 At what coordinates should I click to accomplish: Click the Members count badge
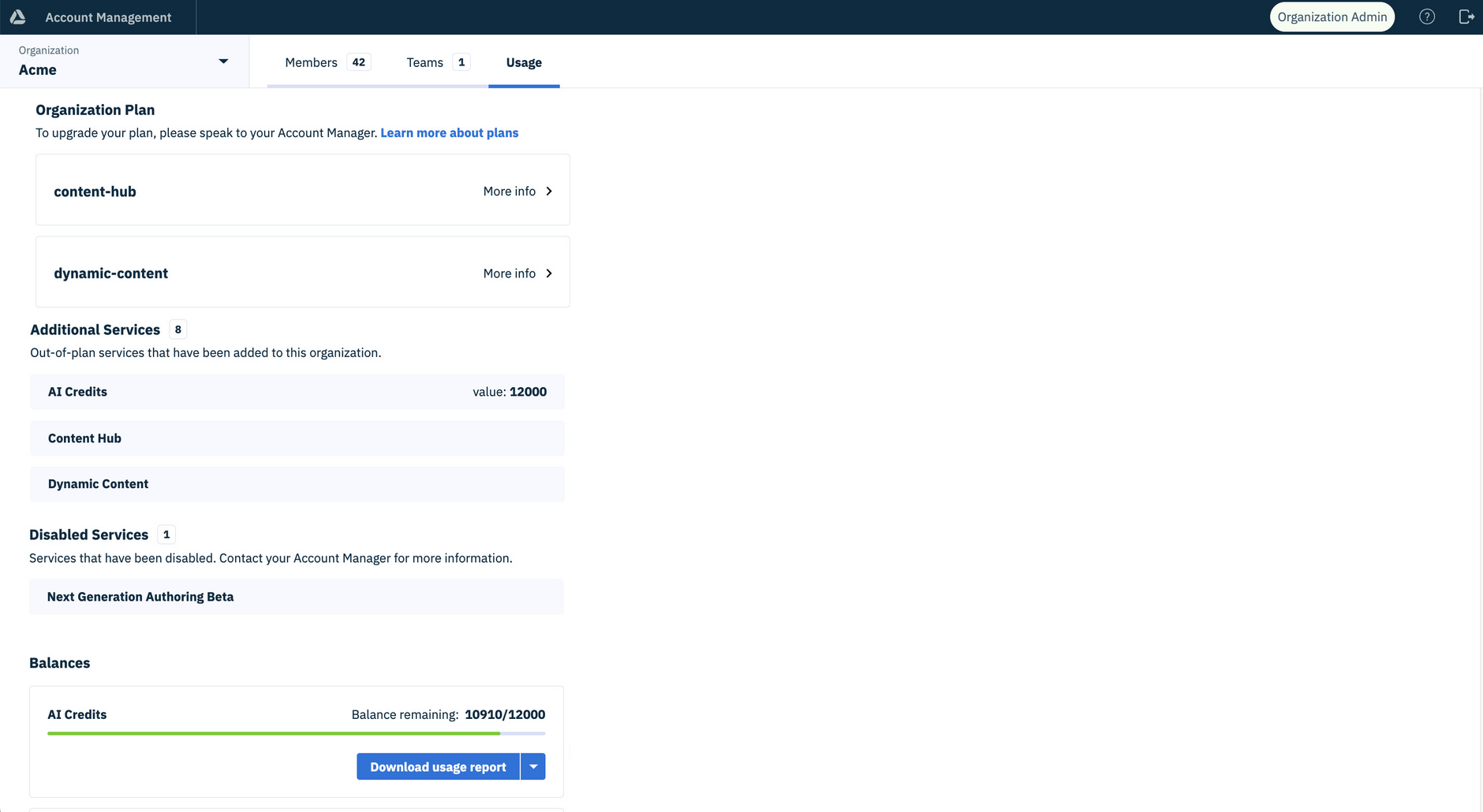(359, 61)
